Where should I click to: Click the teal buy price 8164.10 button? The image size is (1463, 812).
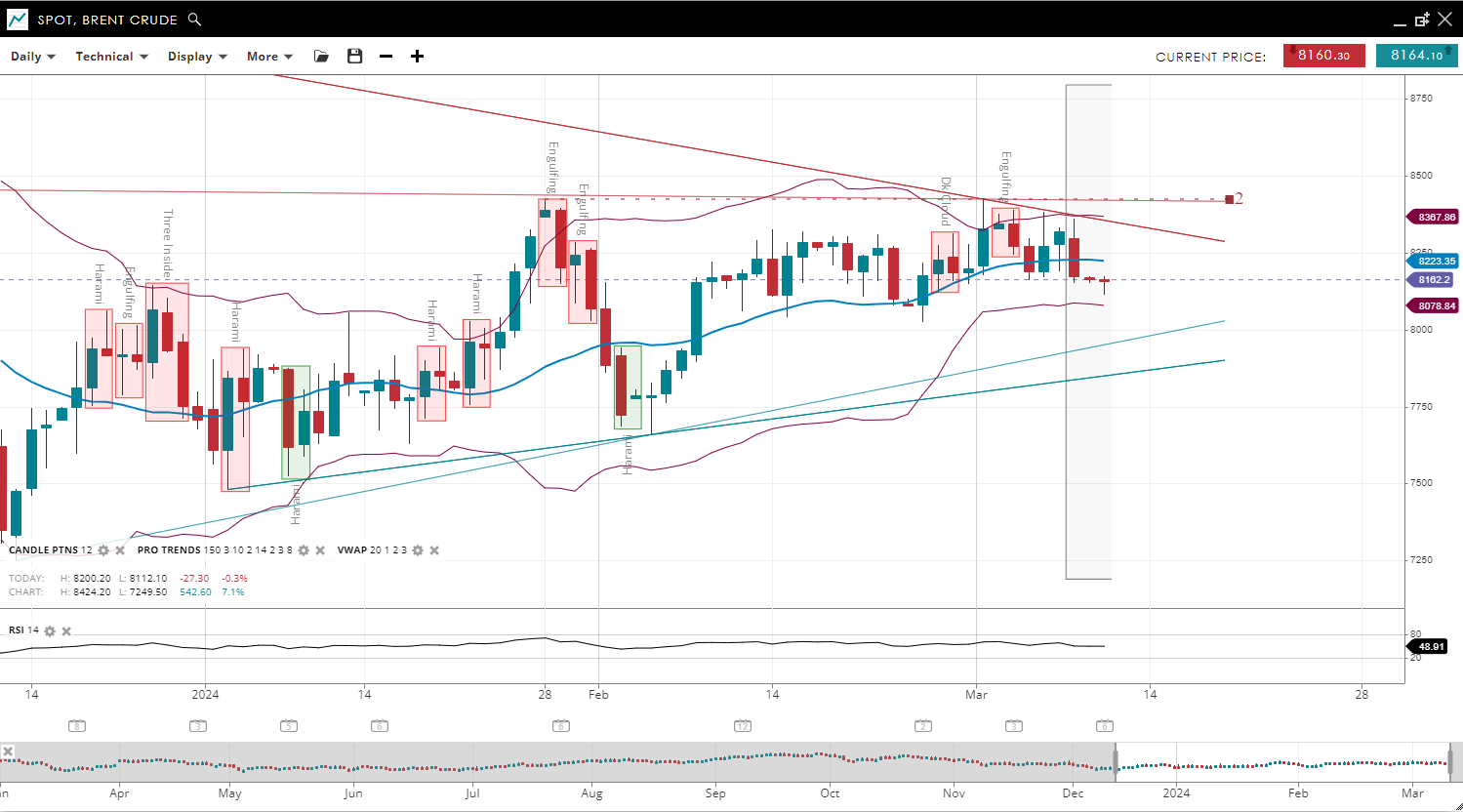(1416, 56)
